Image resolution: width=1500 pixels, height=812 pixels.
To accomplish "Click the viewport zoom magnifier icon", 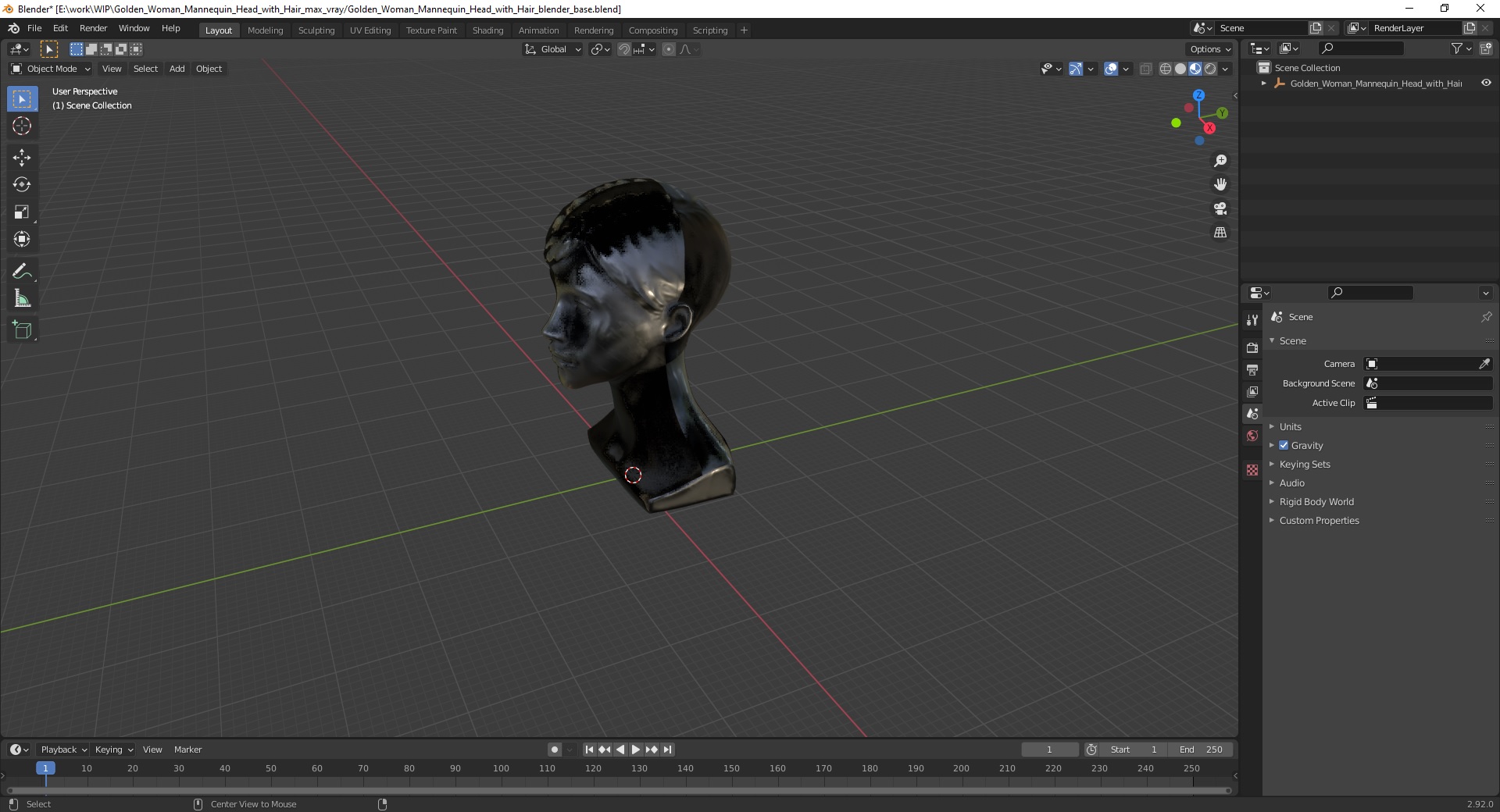I will tap(1220, 161).
